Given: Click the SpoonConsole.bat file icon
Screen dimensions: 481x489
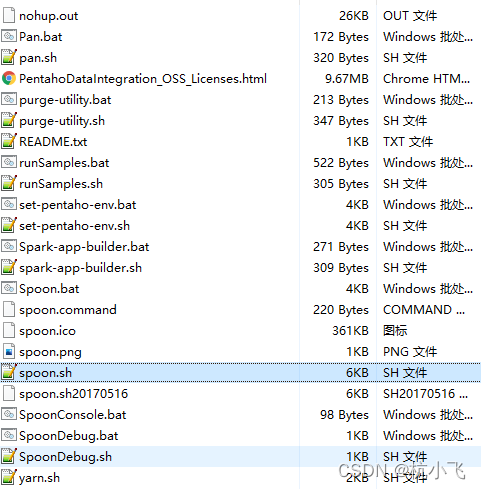Looking at the screenshot, I should 9,414.
